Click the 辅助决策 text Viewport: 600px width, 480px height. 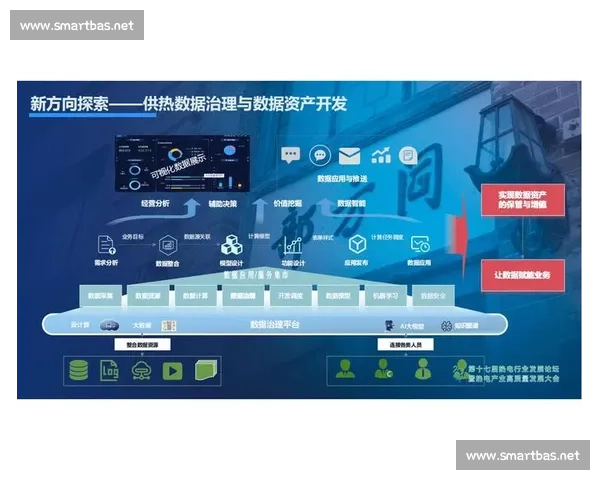223,204
